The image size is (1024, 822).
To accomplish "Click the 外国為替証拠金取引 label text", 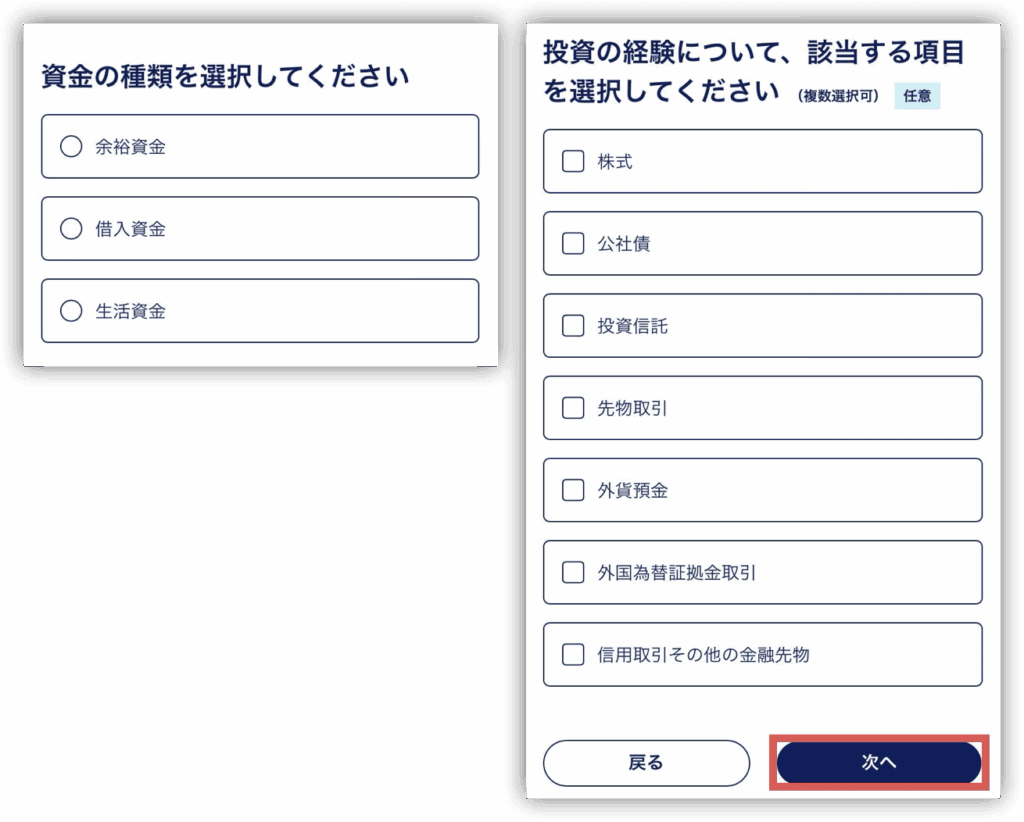I will (x=677, y=573).
